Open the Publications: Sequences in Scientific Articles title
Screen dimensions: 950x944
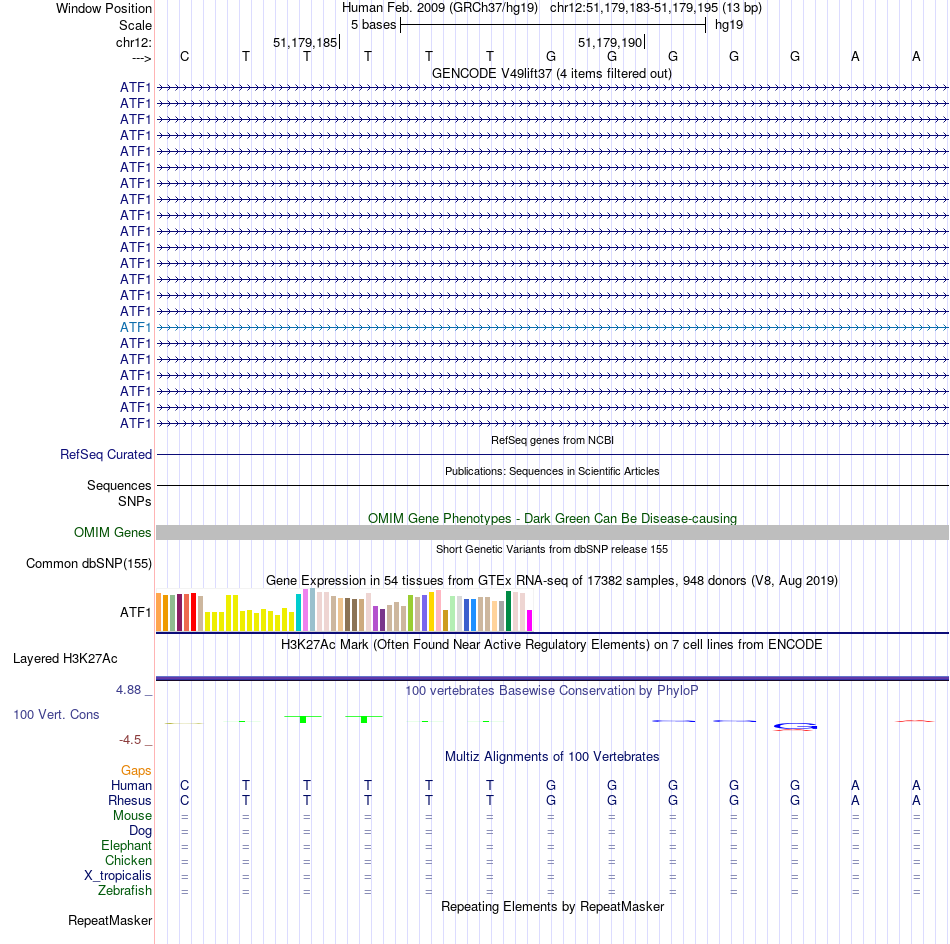pyautogui.click(x=552, y=471)
